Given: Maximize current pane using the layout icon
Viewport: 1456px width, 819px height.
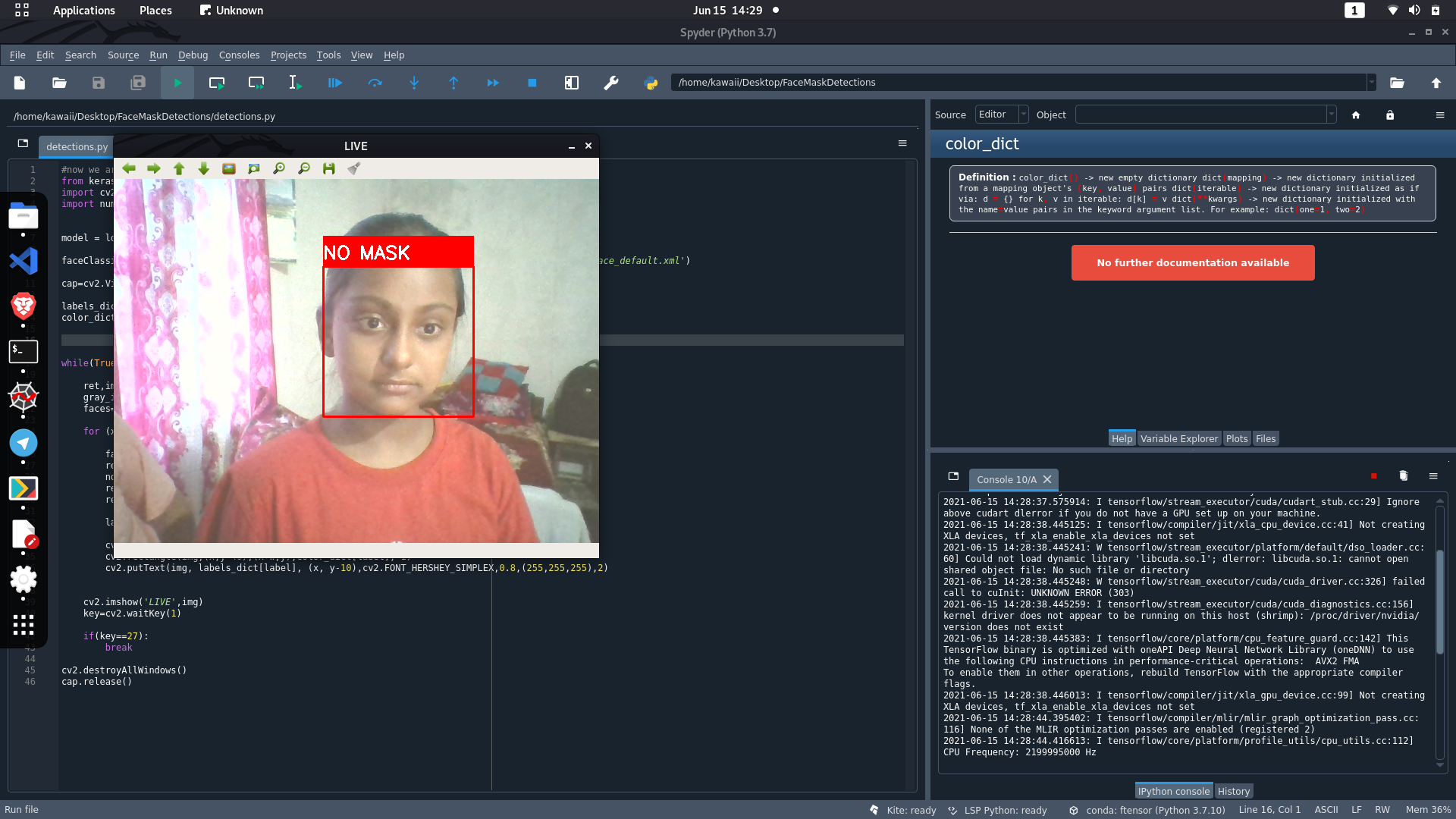Looking at the screenshot, I should point(571,83).
